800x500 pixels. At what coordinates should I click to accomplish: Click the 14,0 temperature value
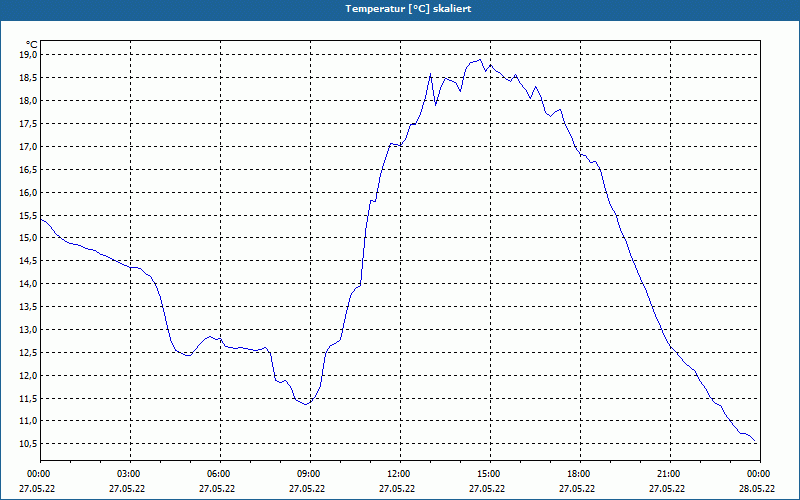point(29,284)
